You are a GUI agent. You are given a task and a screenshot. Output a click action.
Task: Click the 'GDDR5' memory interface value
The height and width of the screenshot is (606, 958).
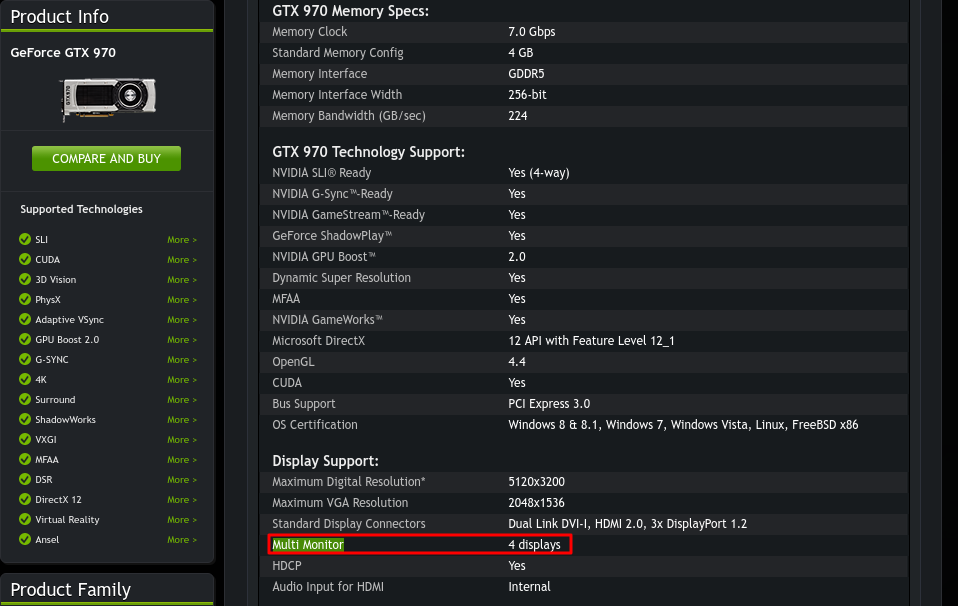click(x=526, y=74)
